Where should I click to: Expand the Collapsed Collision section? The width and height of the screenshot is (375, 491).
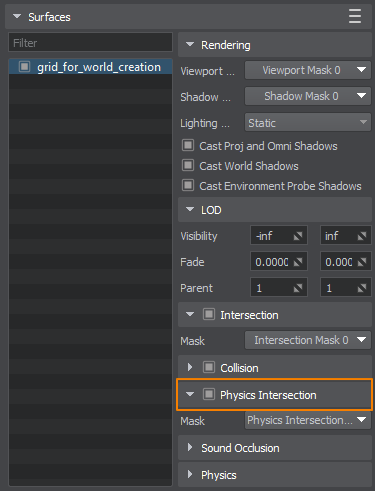click(x=190, y=367)
